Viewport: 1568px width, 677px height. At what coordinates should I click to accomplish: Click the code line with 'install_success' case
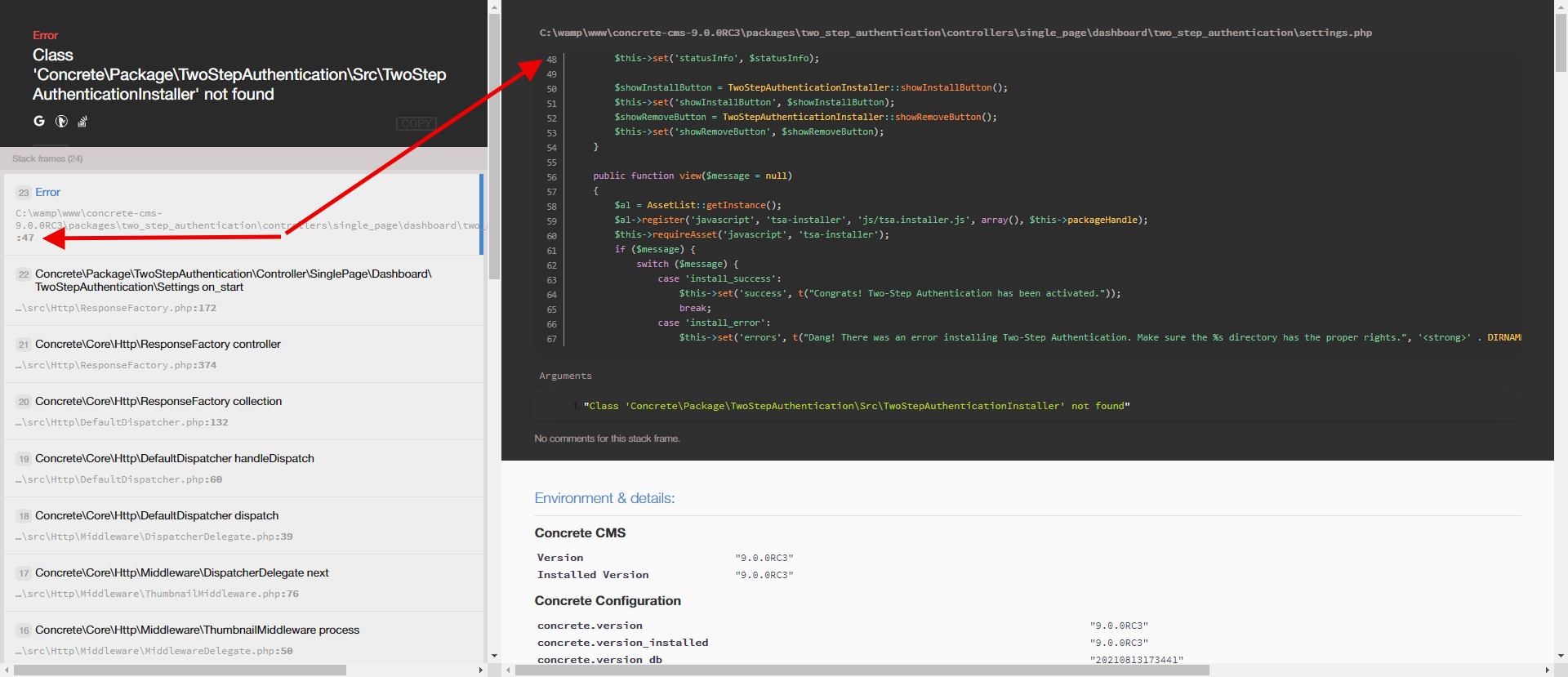tap(719, 278)
